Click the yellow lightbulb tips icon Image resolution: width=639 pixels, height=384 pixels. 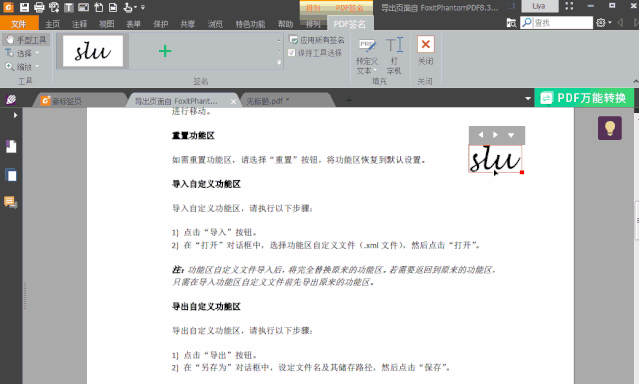point(610,128)
